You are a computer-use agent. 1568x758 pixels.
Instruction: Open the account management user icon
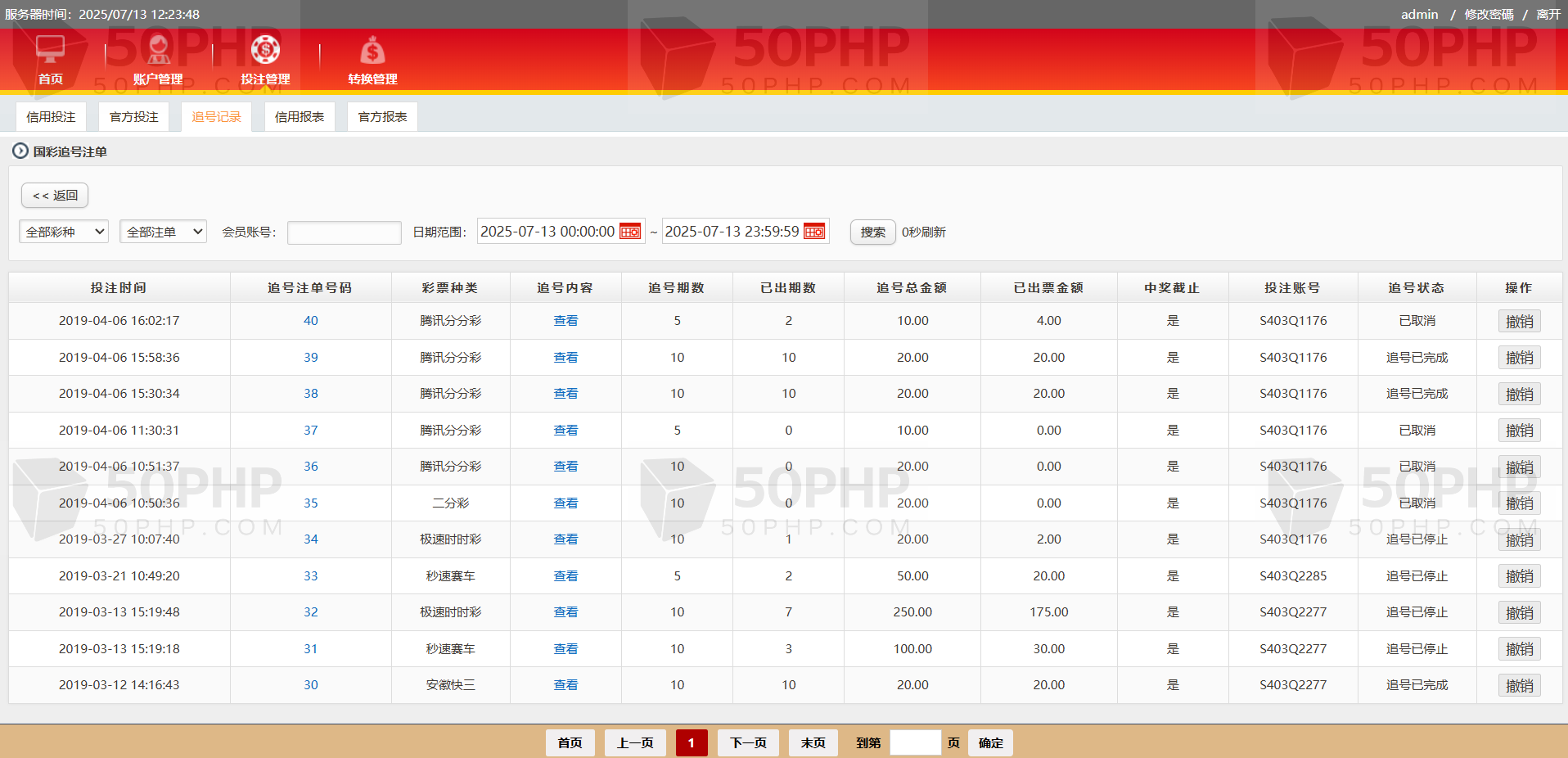coord(158,50)
